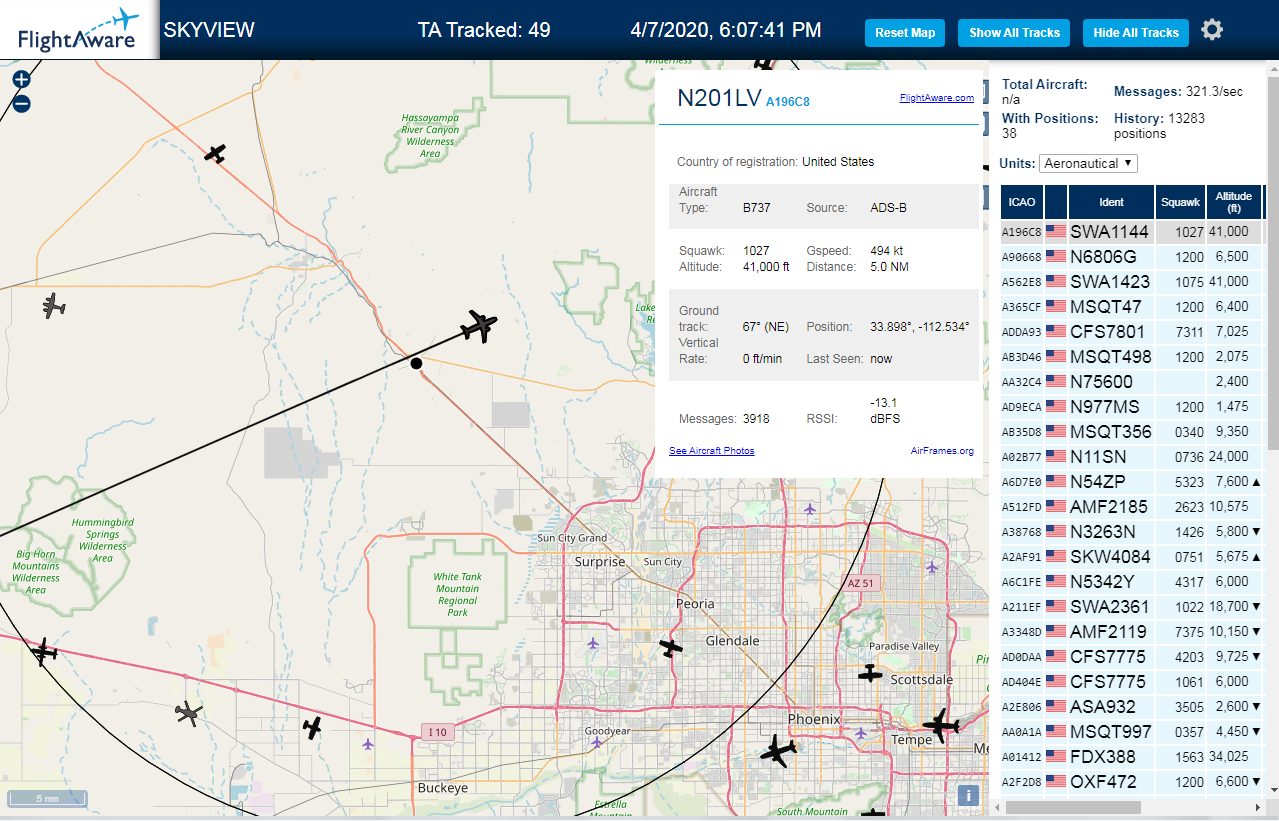This screenshot has width=1279, height=821.
Task: Select the SWA1423 aircraft row
Action: [x=1132, y=282]
